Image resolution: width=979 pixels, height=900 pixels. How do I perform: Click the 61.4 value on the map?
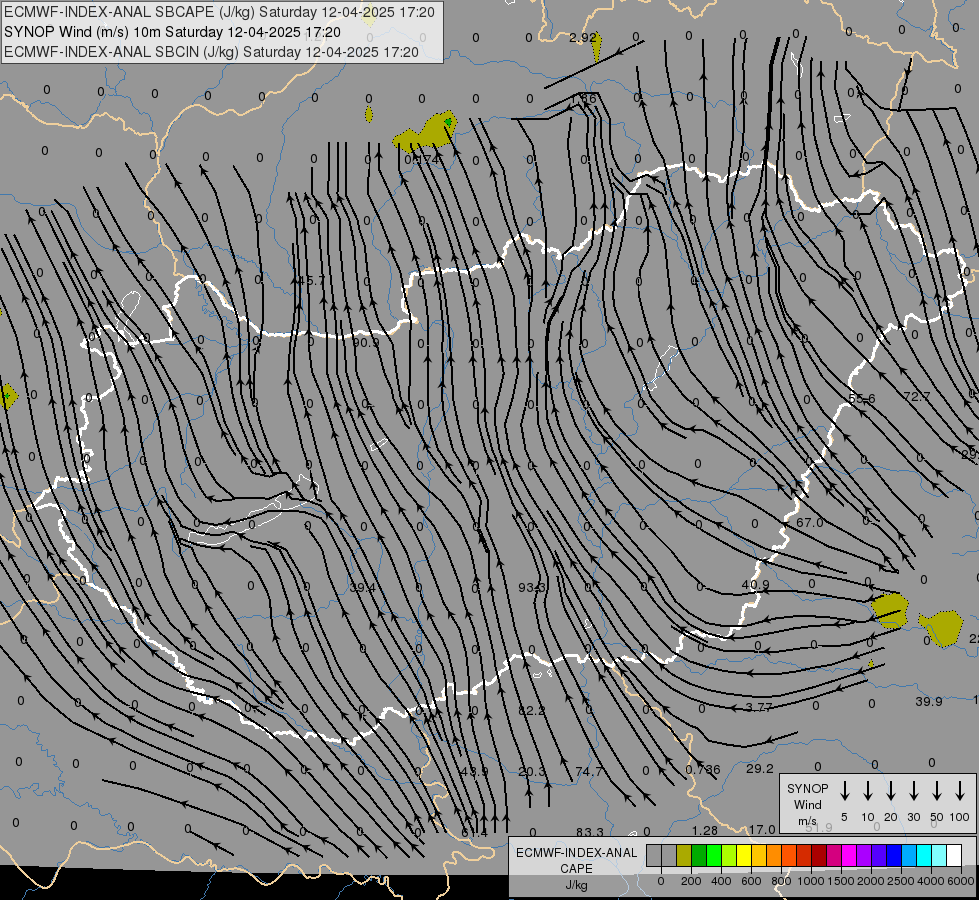(x=475, y=833)
